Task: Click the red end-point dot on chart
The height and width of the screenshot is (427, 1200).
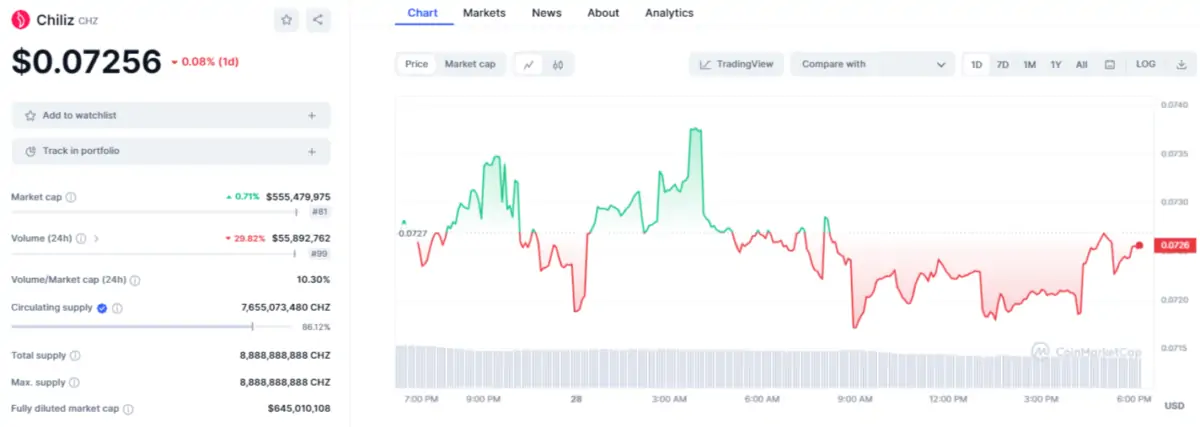Action: pyautogui.click(x=1139, y=245)
